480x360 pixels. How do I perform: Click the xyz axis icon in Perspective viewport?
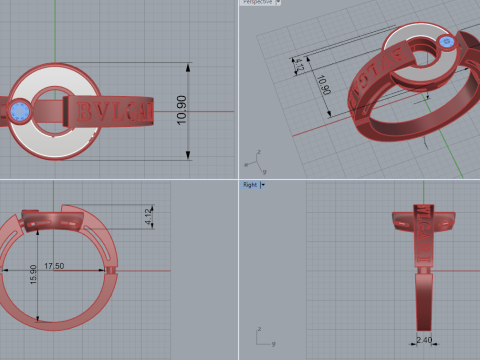pos(256,162)
